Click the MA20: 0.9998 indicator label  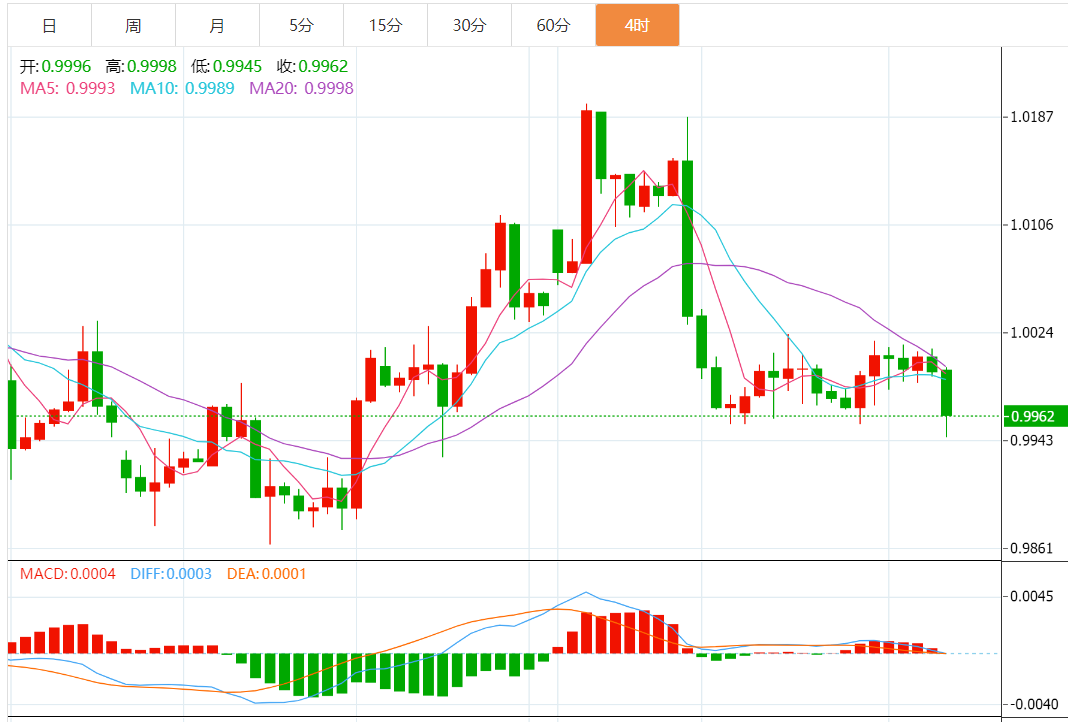(x=302, y=88)
